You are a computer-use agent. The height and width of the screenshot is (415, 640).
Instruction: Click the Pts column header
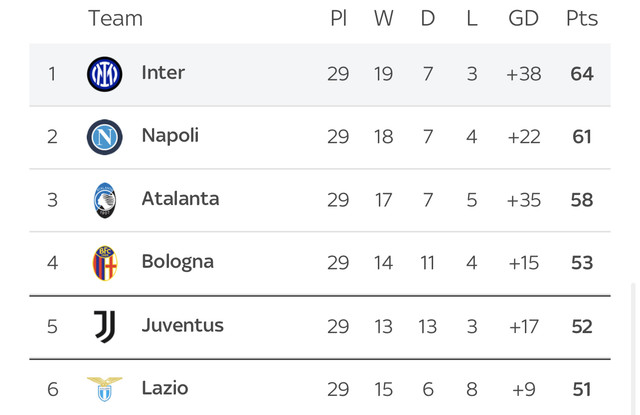pyautogui.click(x=582, y=18)
